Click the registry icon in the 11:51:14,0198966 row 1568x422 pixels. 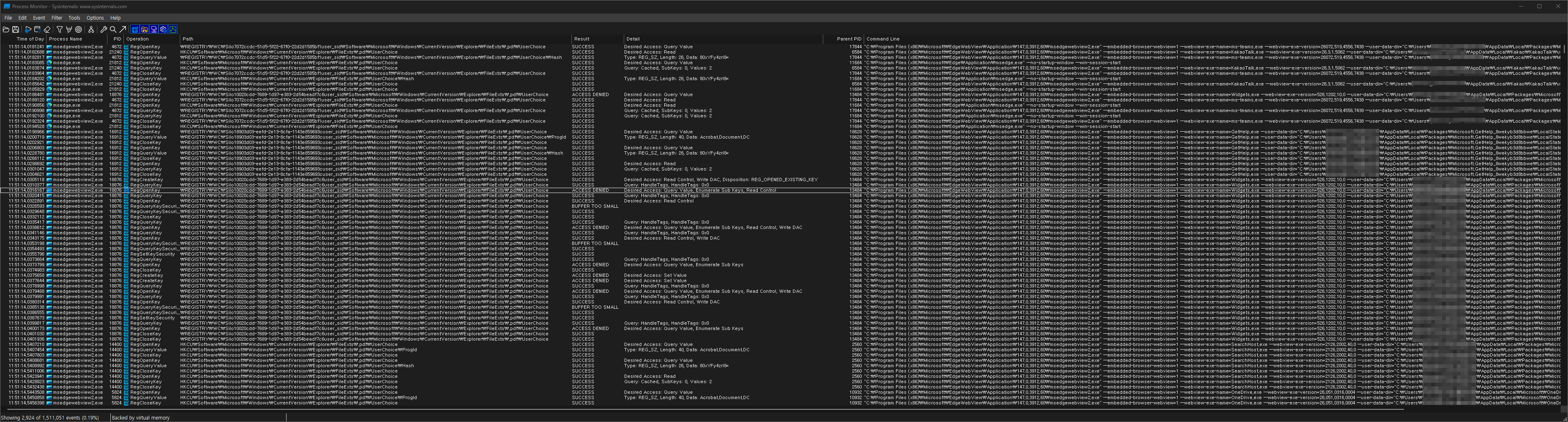click(x=127, y=132)
